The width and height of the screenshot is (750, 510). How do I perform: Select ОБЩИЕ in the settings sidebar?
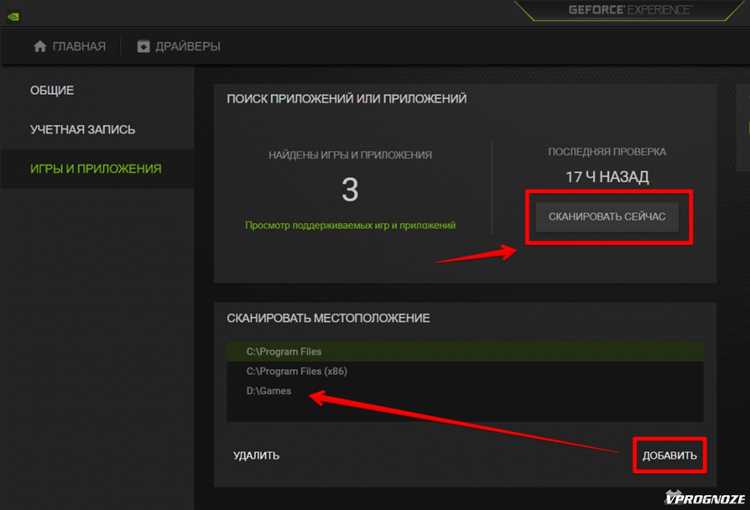(52, 90)
